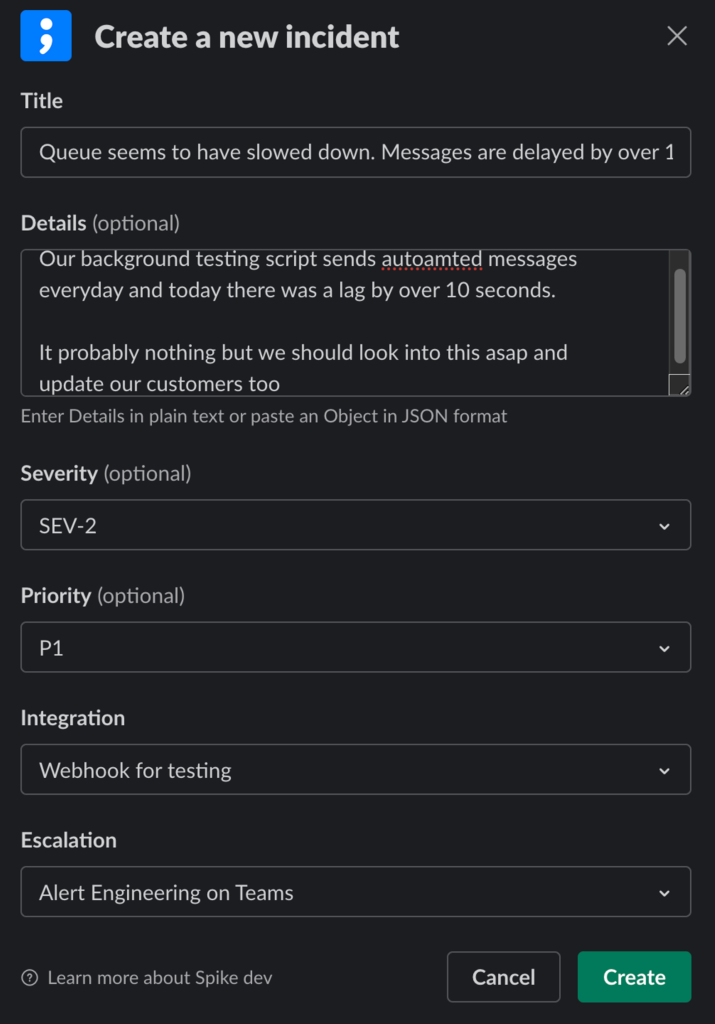Expand the Priority dropdown showing P1
This screenshot has height=1024, width=715.
click(355, 648)
